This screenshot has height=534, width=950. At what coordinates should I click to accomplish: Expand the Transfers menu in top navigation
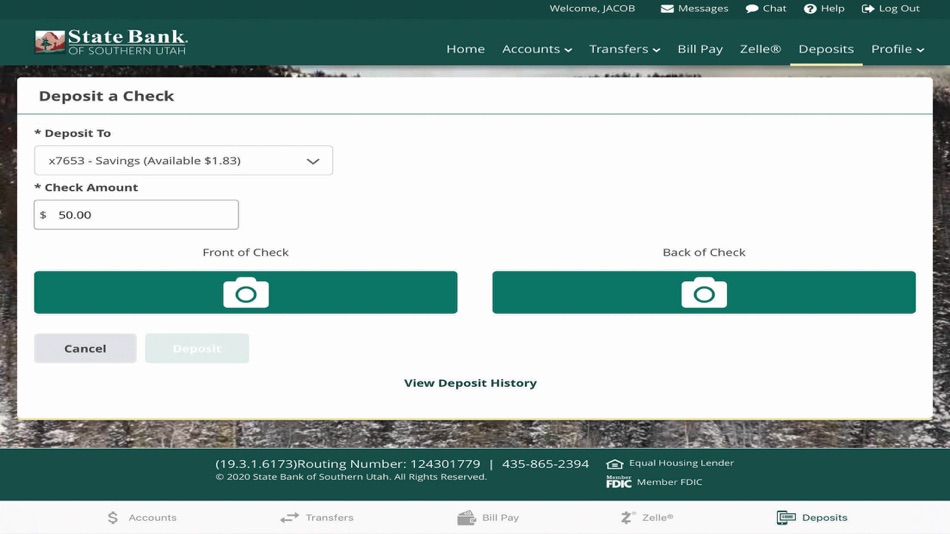click(x=625, y=49)
